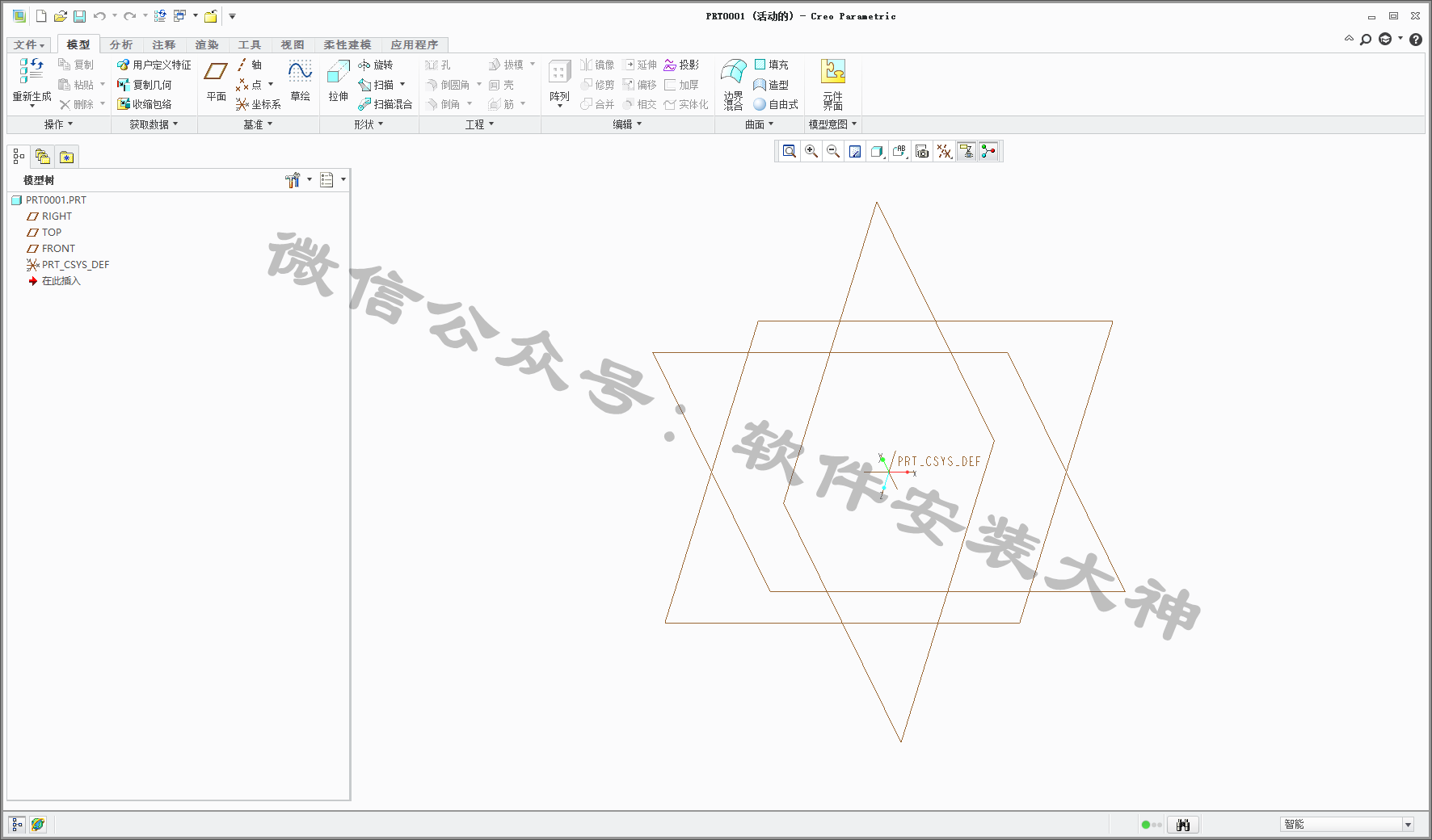The width and height of the screenshot is (1432, 840).
Task: Select the Axis (轴) datum tool
Action: click(x=250, y=65)
